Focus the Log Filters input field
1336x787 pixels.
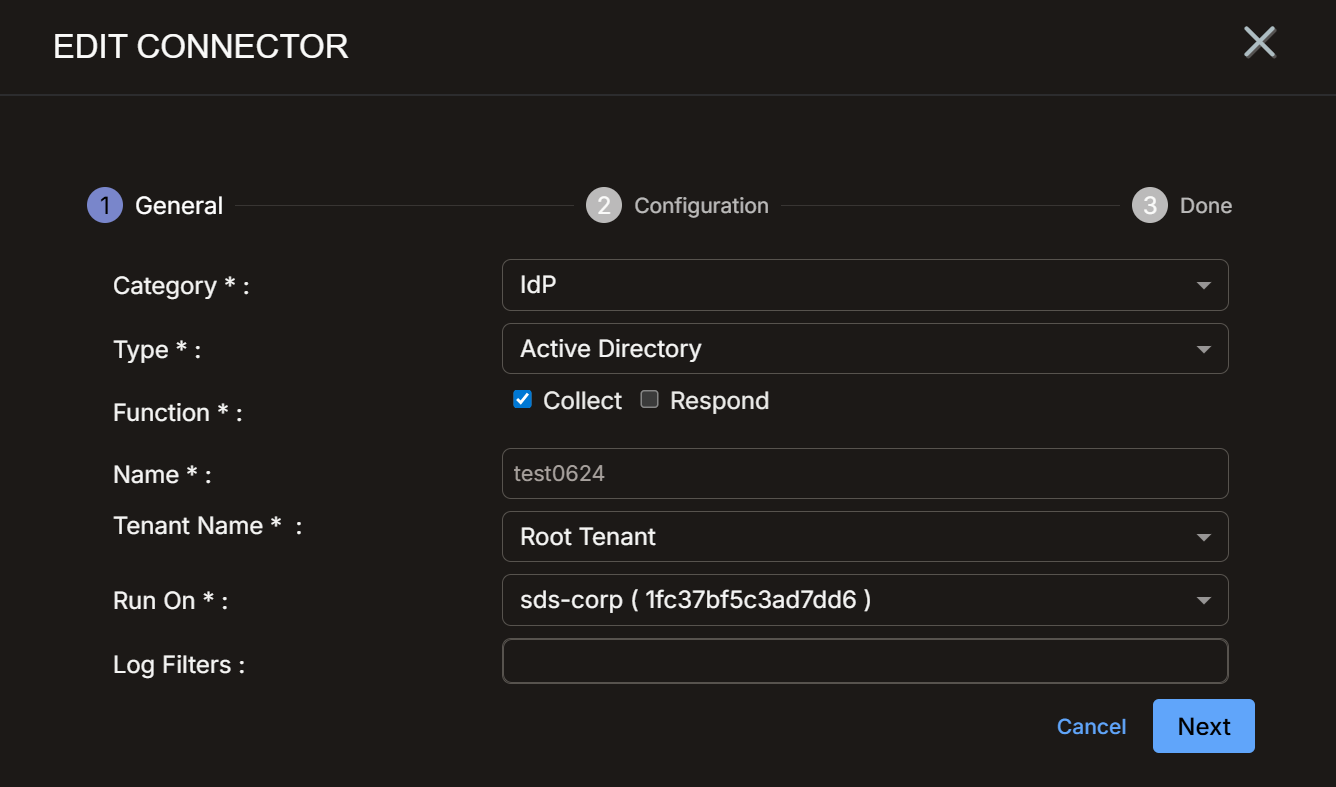click(865, 661)
